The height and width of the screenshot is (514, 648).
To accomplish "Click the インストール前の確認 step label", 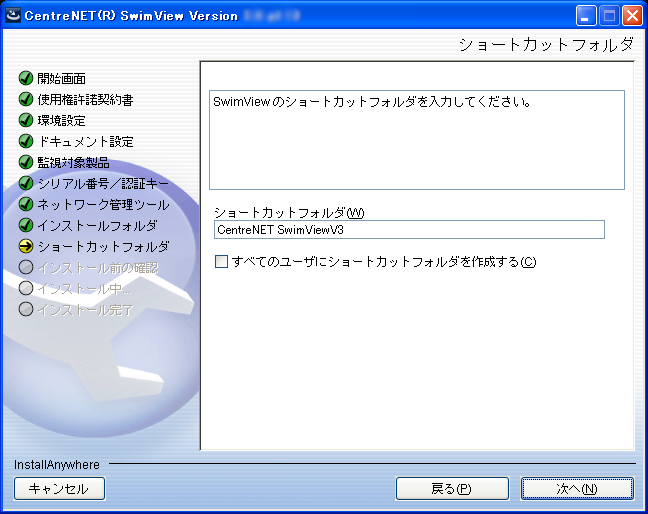I will 98,268.
